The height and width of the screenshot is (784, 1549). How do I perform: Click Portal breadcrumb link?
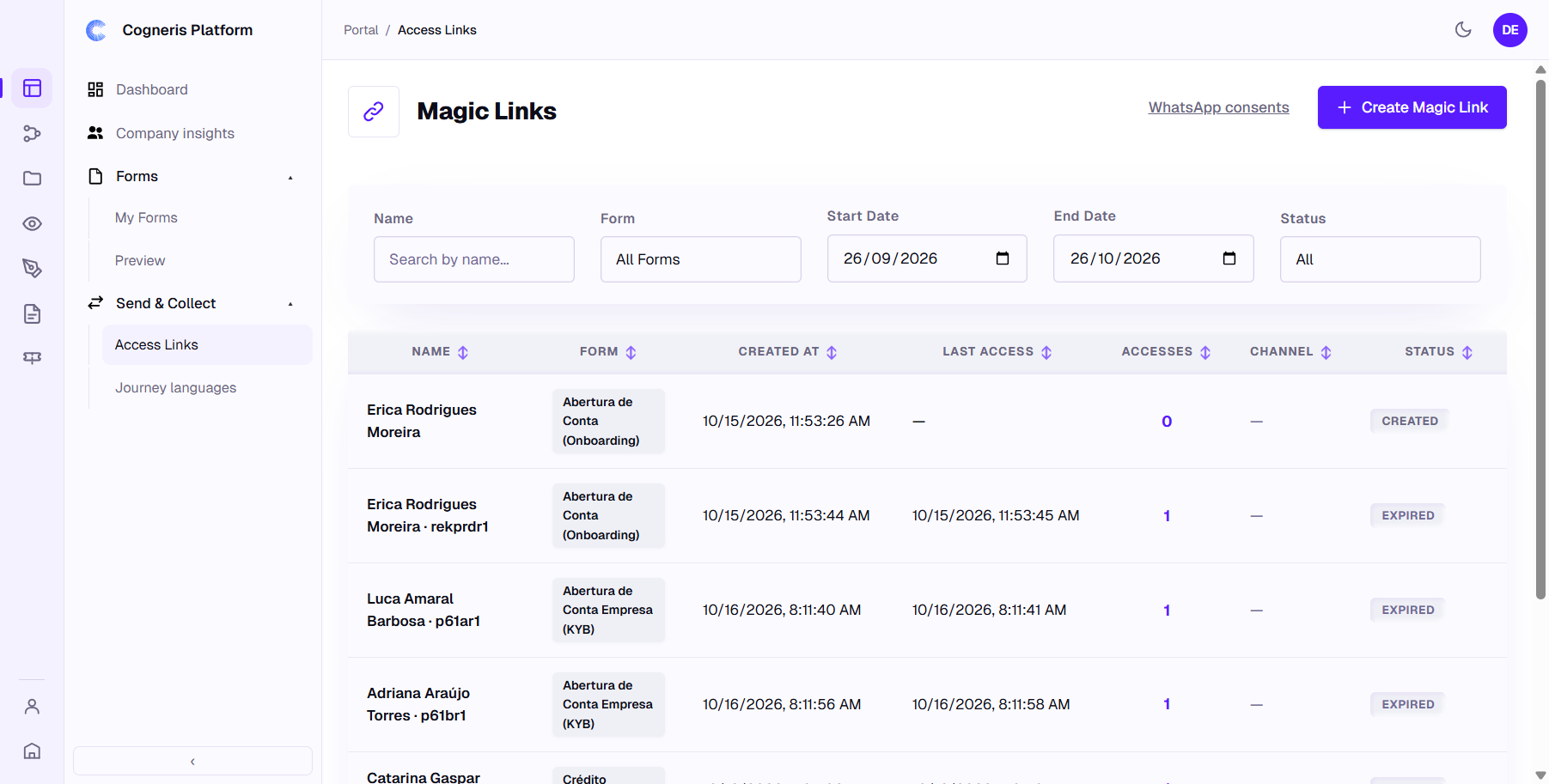pos(361,30)
